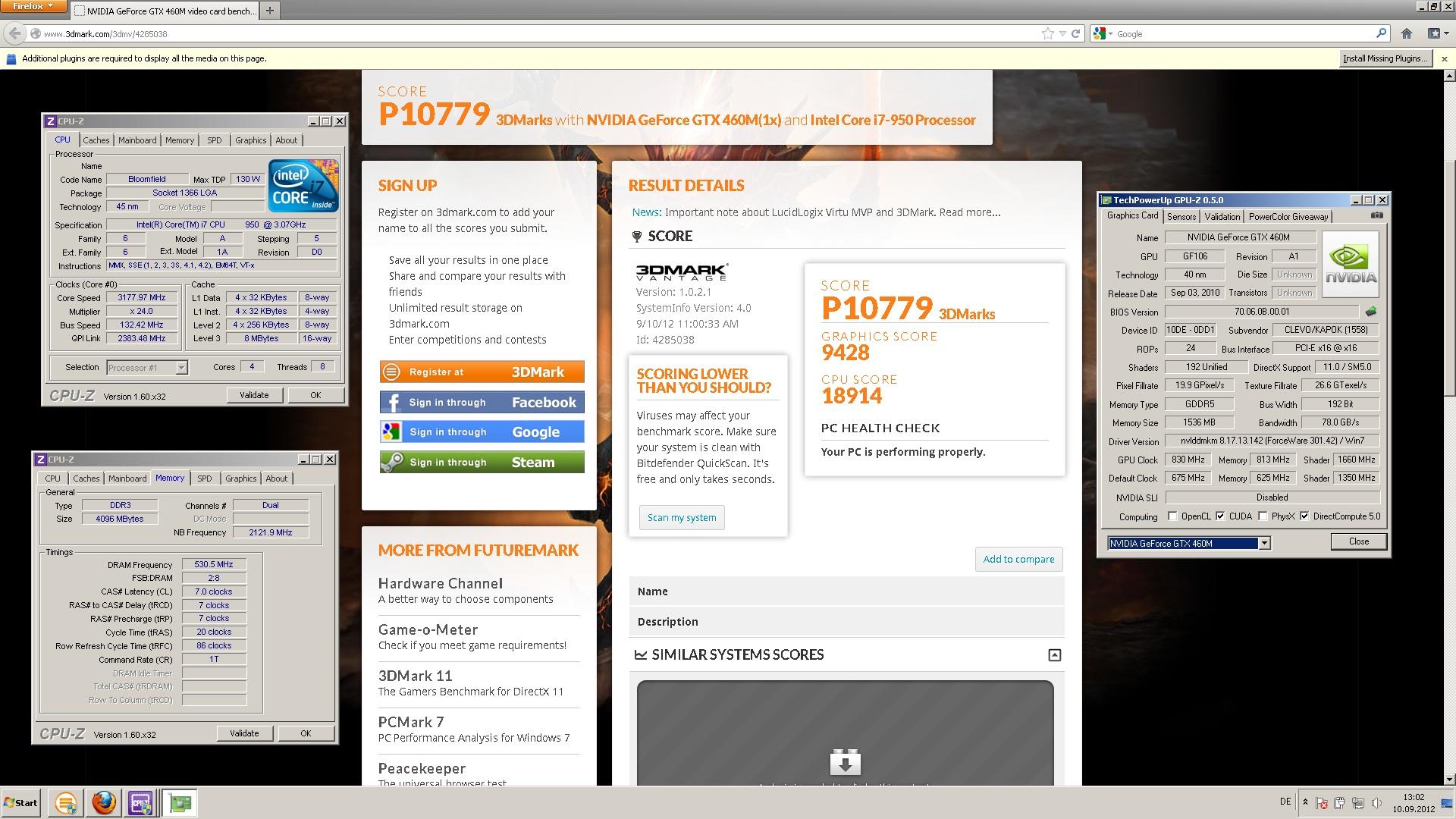Image resolution: width=1456 pixels, height=819 pixels.
Task: Click the GPU-Z screenshot camera icon
Action: pos(1377,216)
